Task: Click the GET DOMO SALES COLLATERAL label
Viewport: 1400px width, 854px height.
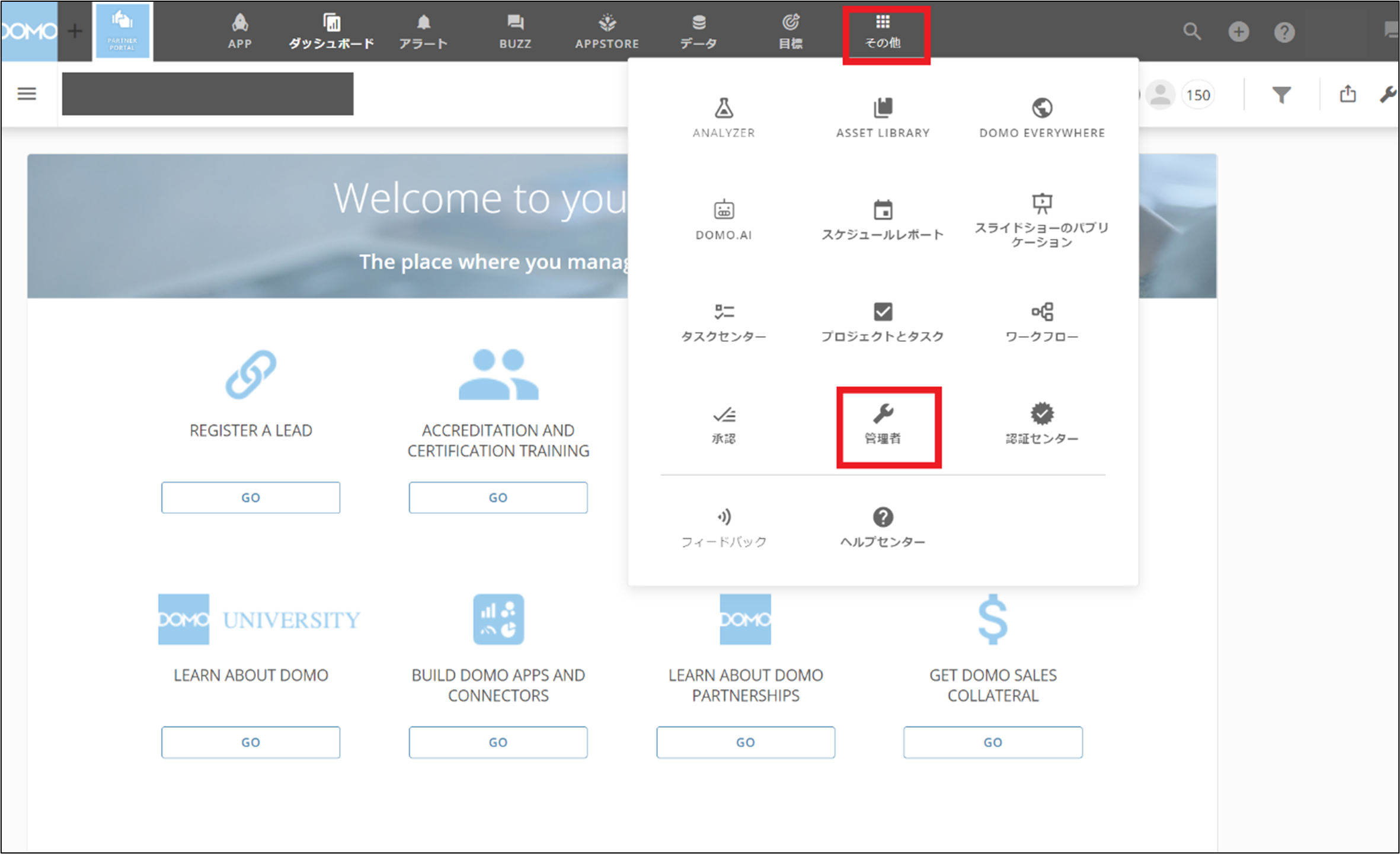Action: [x=993, y=685]
